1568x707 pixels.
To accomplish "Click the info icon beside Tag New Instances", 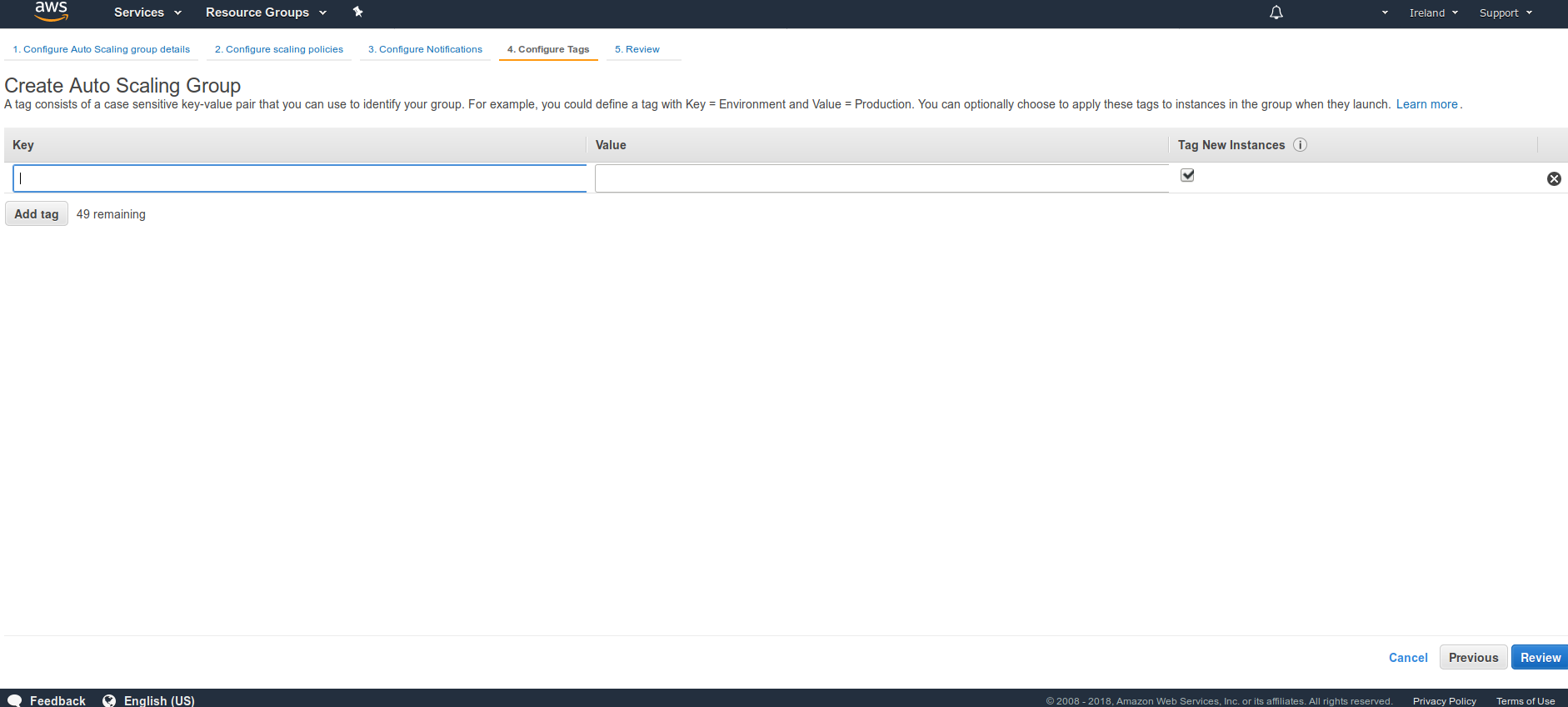I will tap(1300, 145).
